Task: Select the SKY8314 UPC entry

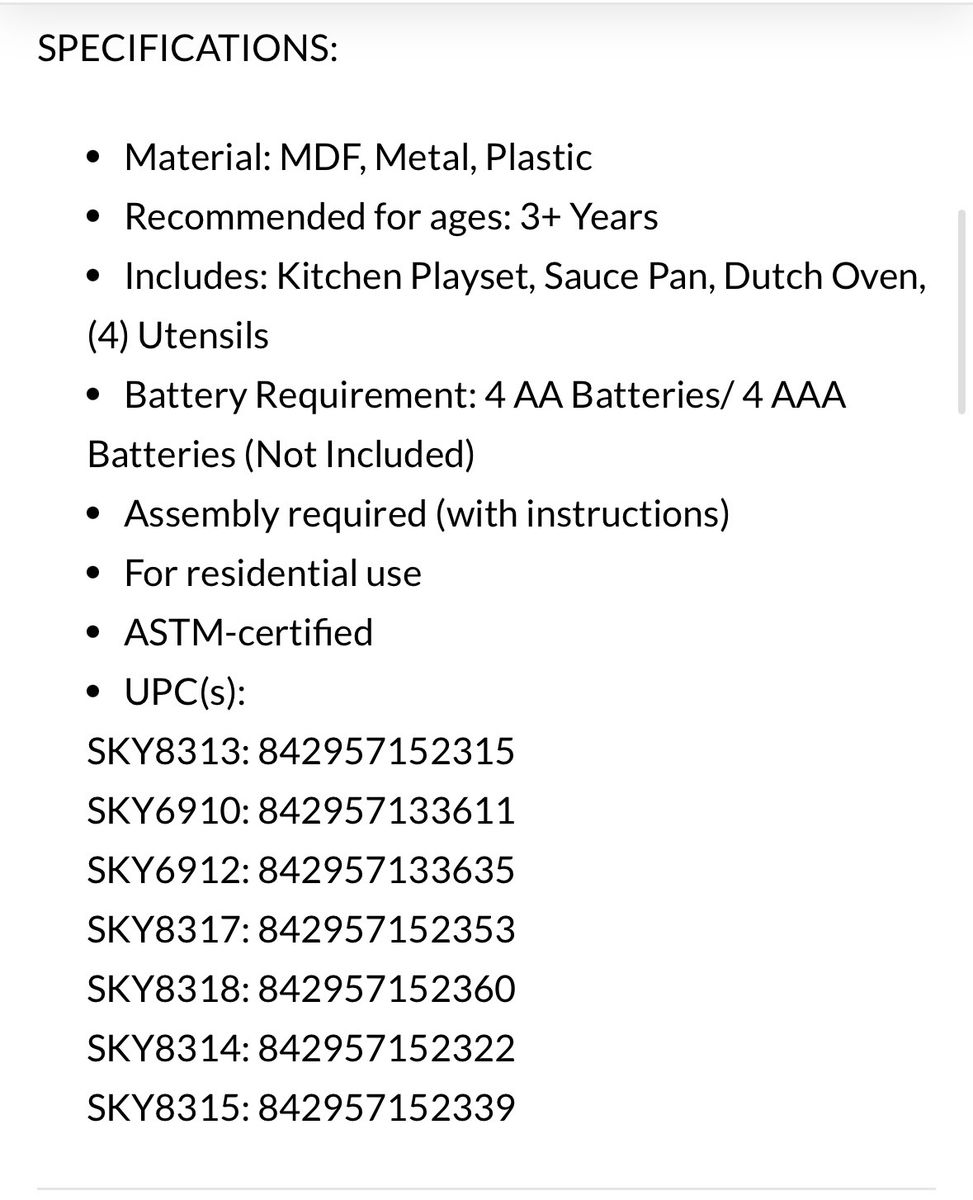Action: pyautogui.click(x=301, y=1048)
